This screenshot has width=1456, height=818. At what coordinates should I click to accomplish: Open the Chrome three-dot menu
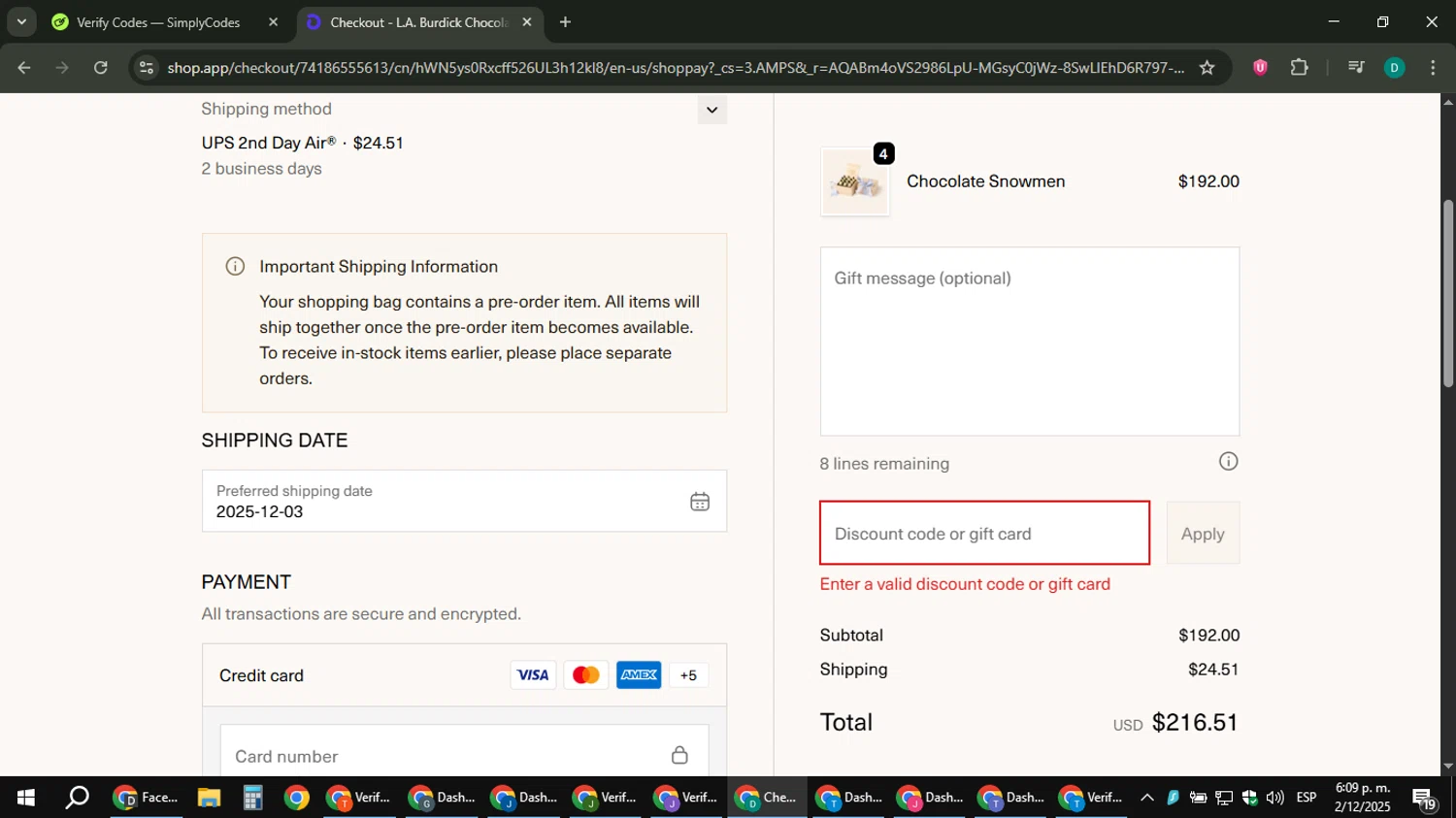pyautogui.click(x=1433, y=67)
